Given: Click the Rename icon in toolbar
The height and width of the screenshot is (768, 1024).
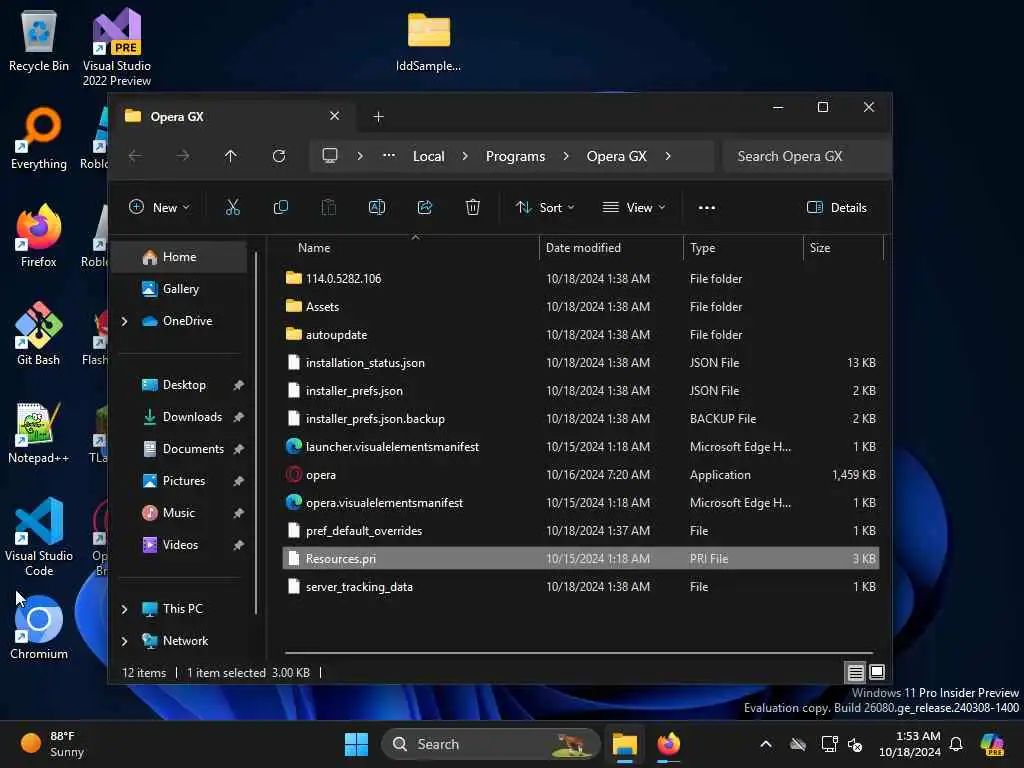Looking at the screenshot, I should pyautogui.click(x=377, y=208).
